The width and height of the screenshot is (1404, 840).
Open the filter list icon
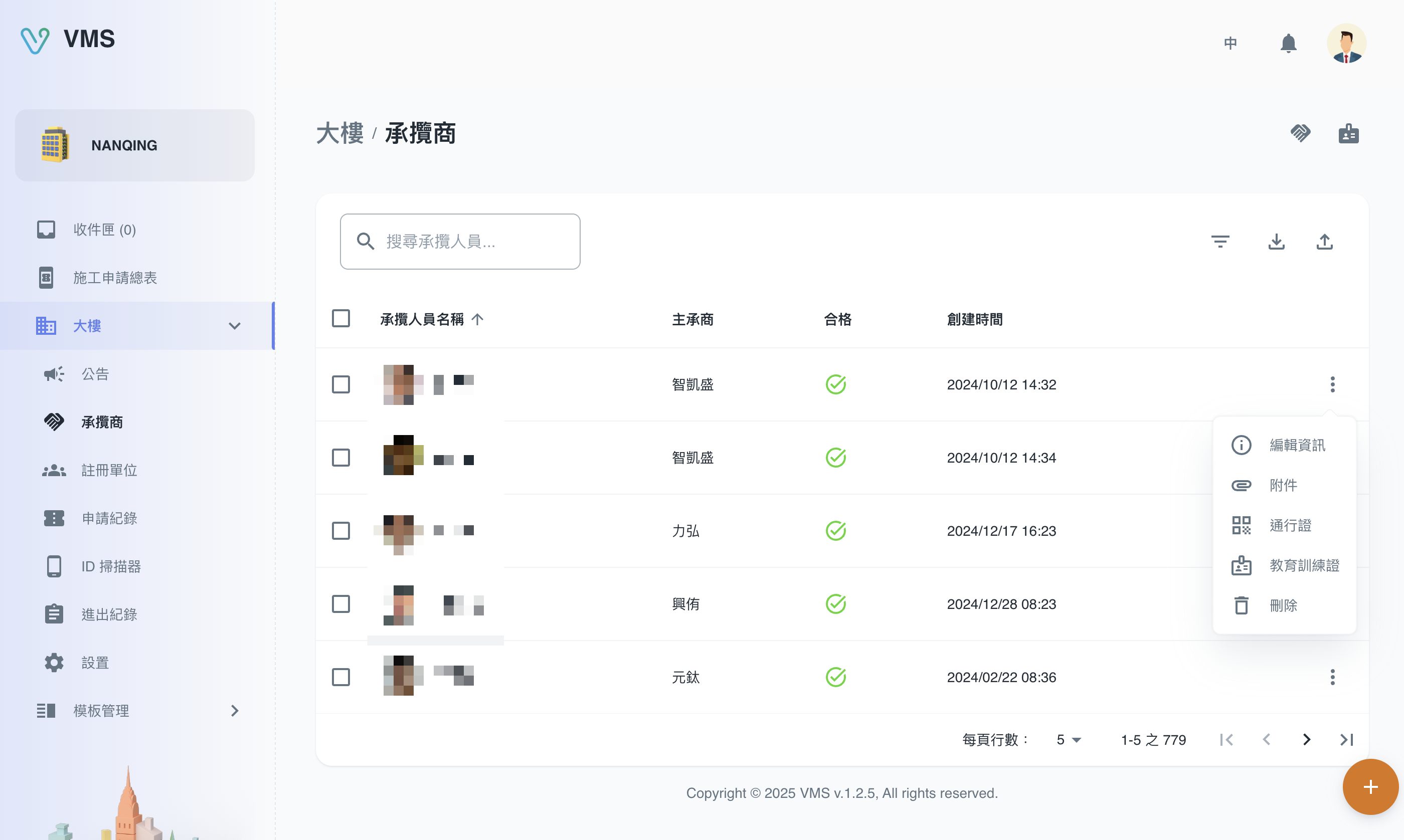click(1220, 242)
